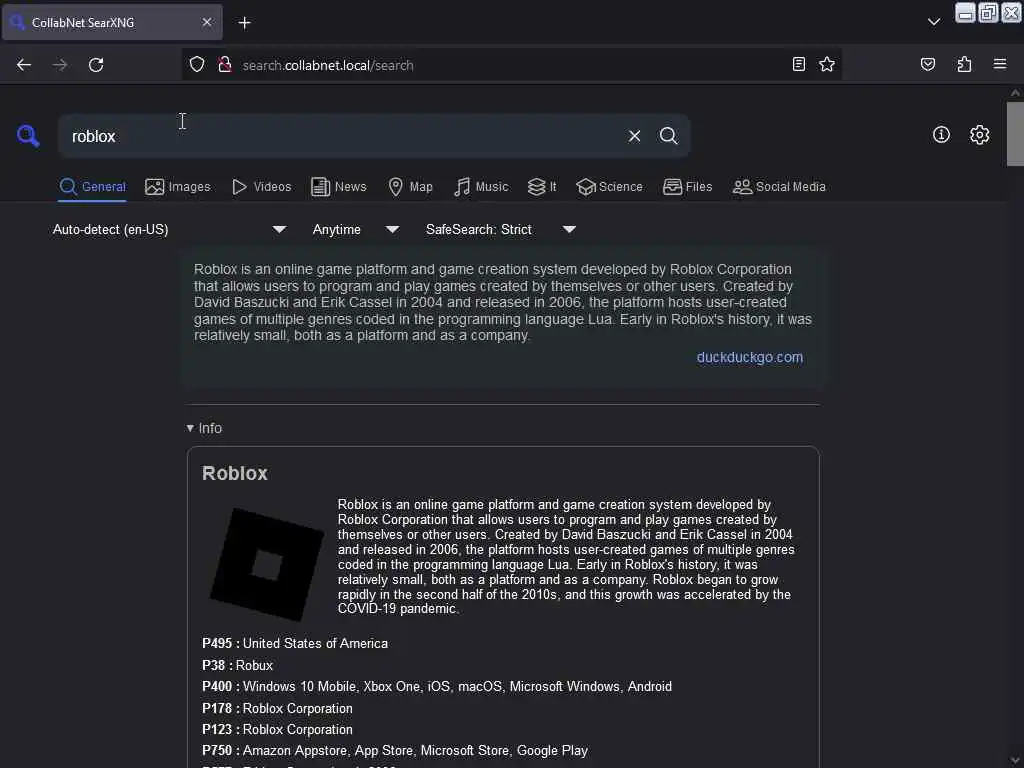
Task: List all tabs with chevron
Action: pyautogui.click(x=934, y=22)
